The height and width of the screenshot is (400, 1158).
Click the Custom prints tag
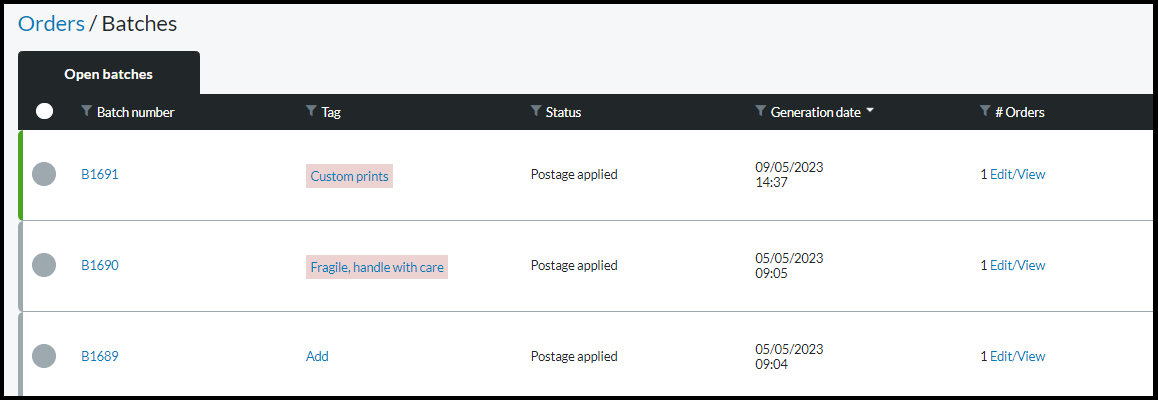(x=349, y=176)
